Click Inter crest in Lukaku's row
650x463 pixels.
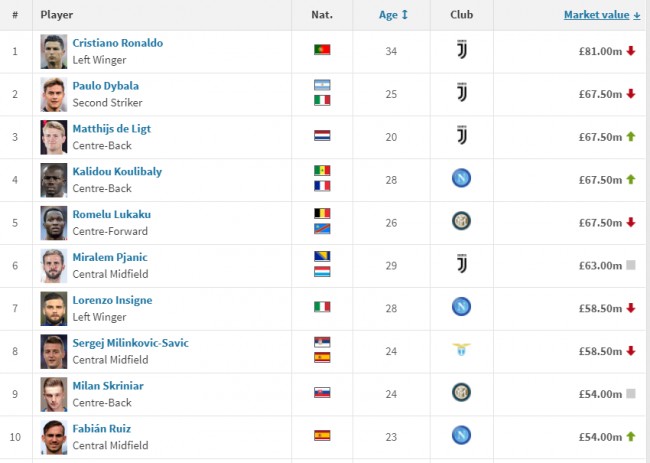[461, 222]
